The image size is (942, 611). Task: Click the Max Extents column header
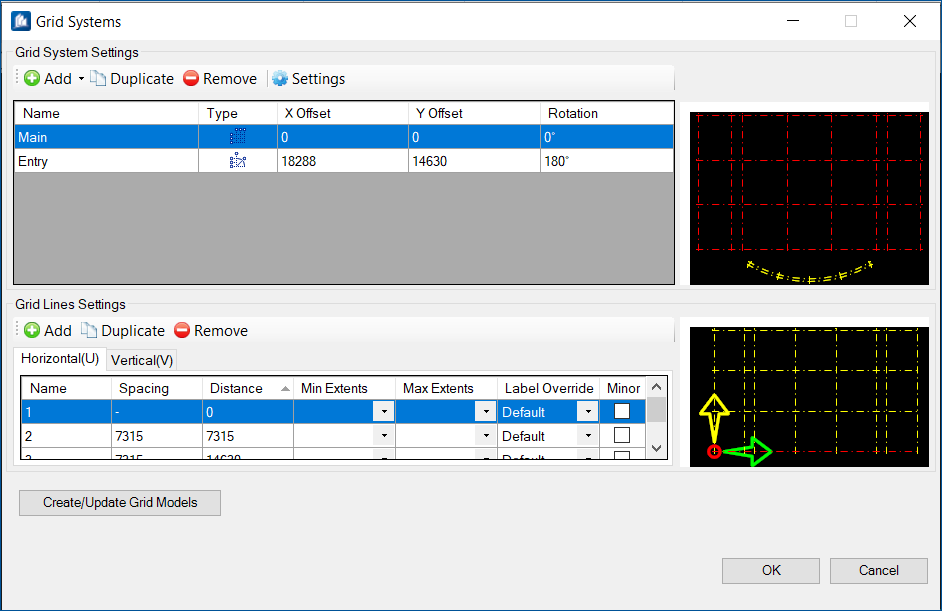(446, 388)
